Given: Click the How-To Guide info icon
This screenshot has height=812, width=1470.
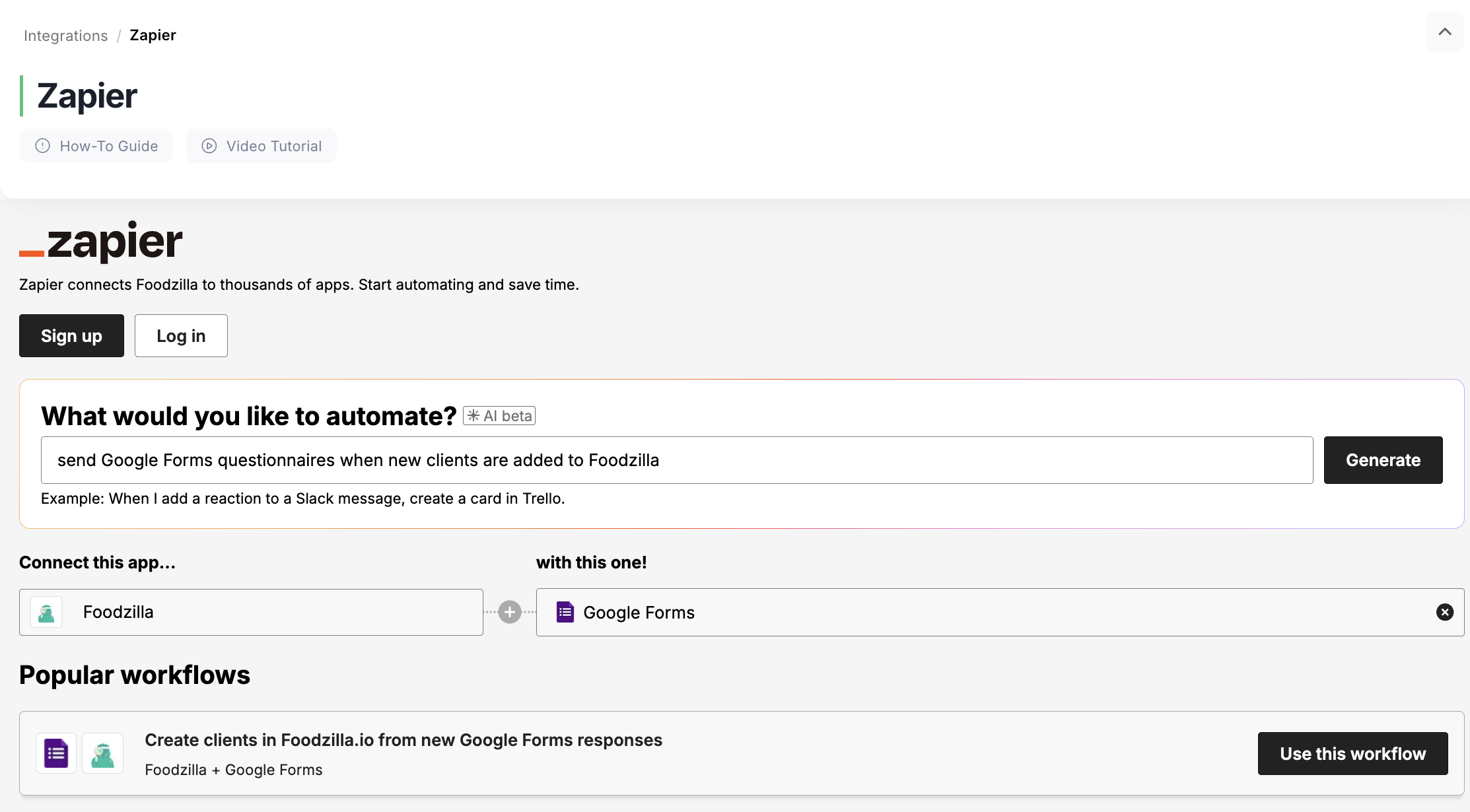Looking at the screenshot, I should tap(43, 146).
